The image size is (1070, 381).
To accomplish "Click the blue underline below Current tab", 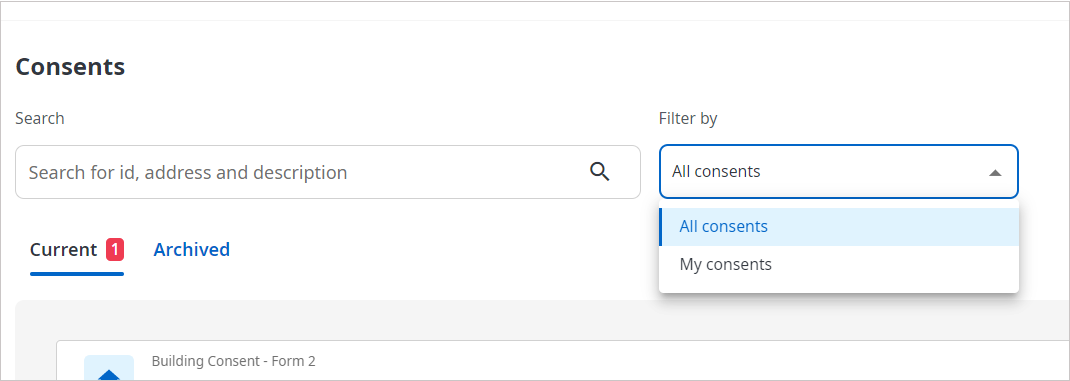I will pos(77,274).
